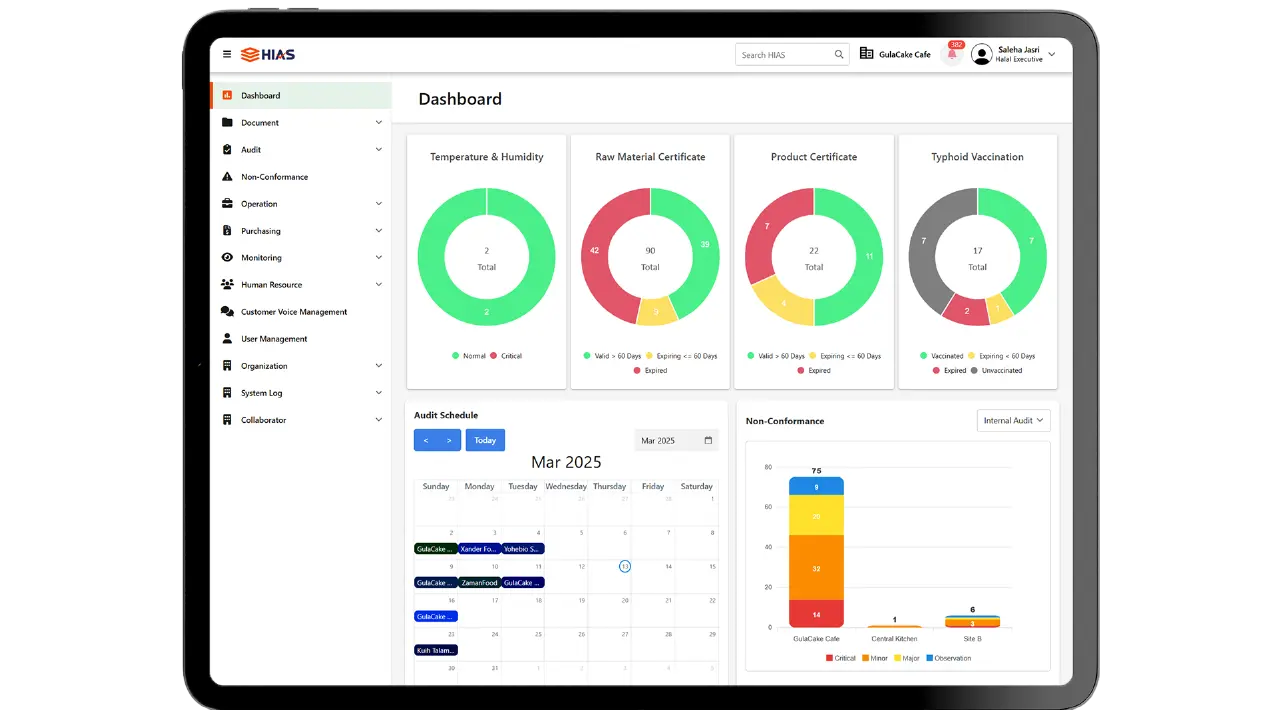Toggle the Unvaccinated legend item

[996, 370]
